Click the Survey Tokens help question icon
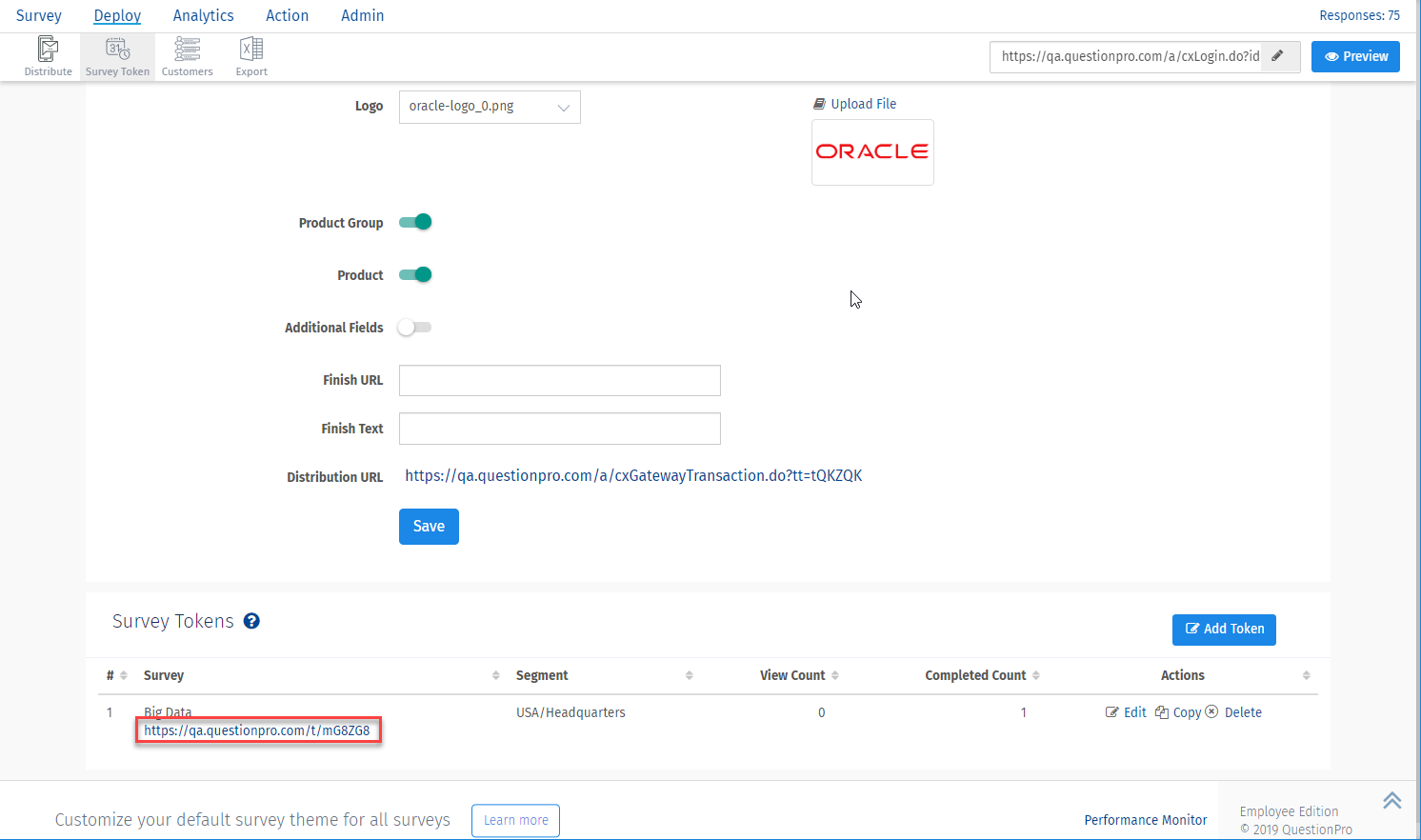 [251, 621]
